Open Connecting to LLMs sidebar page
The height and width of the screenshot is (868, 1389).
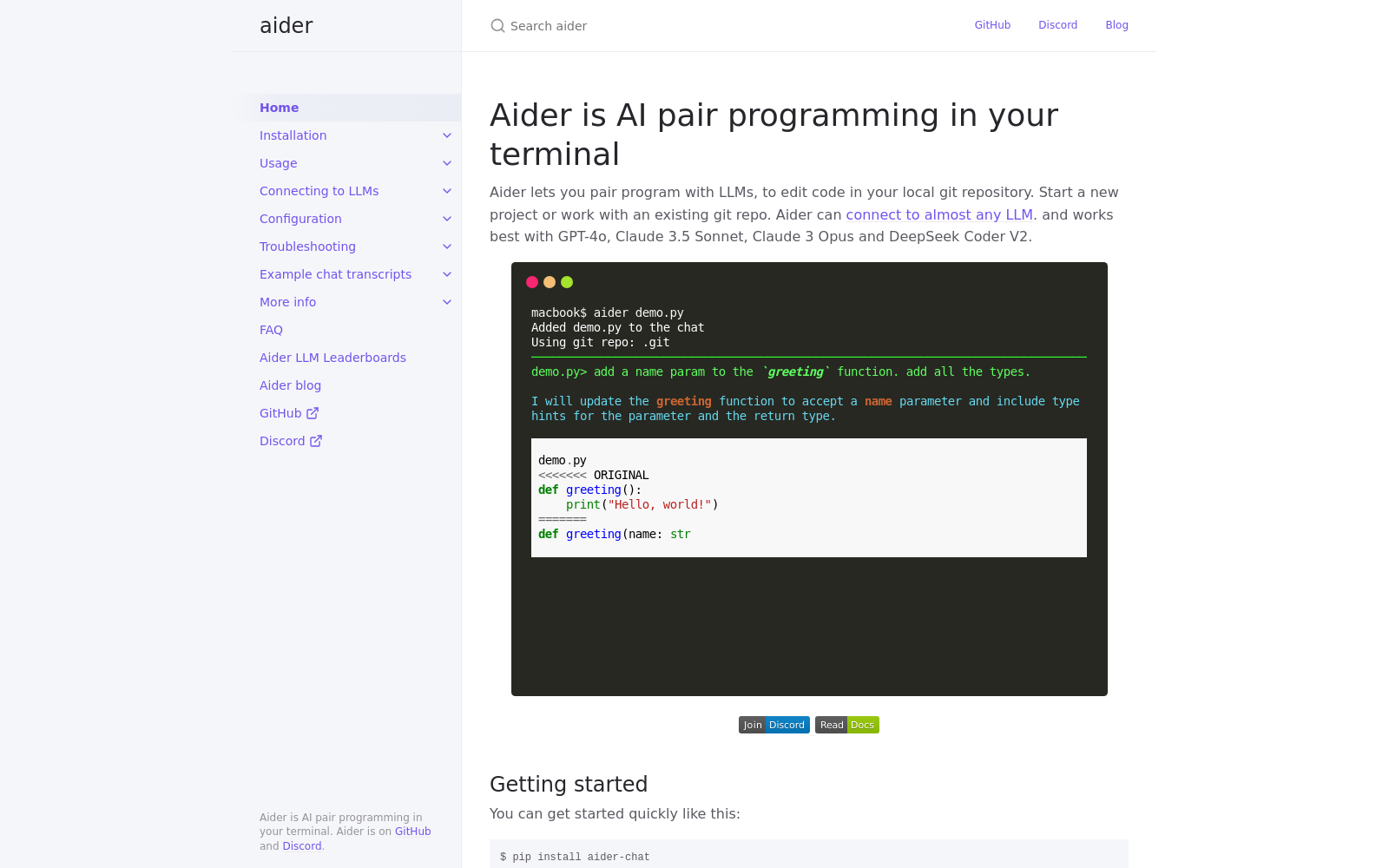tap(319, 191)
